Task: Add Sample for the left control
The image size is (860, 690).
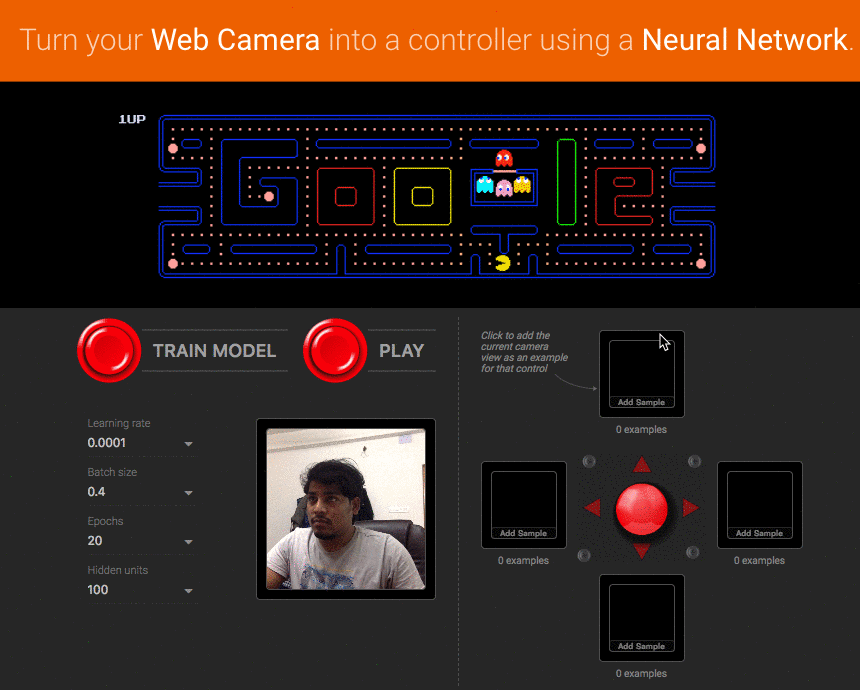Action: click(523, 532)
